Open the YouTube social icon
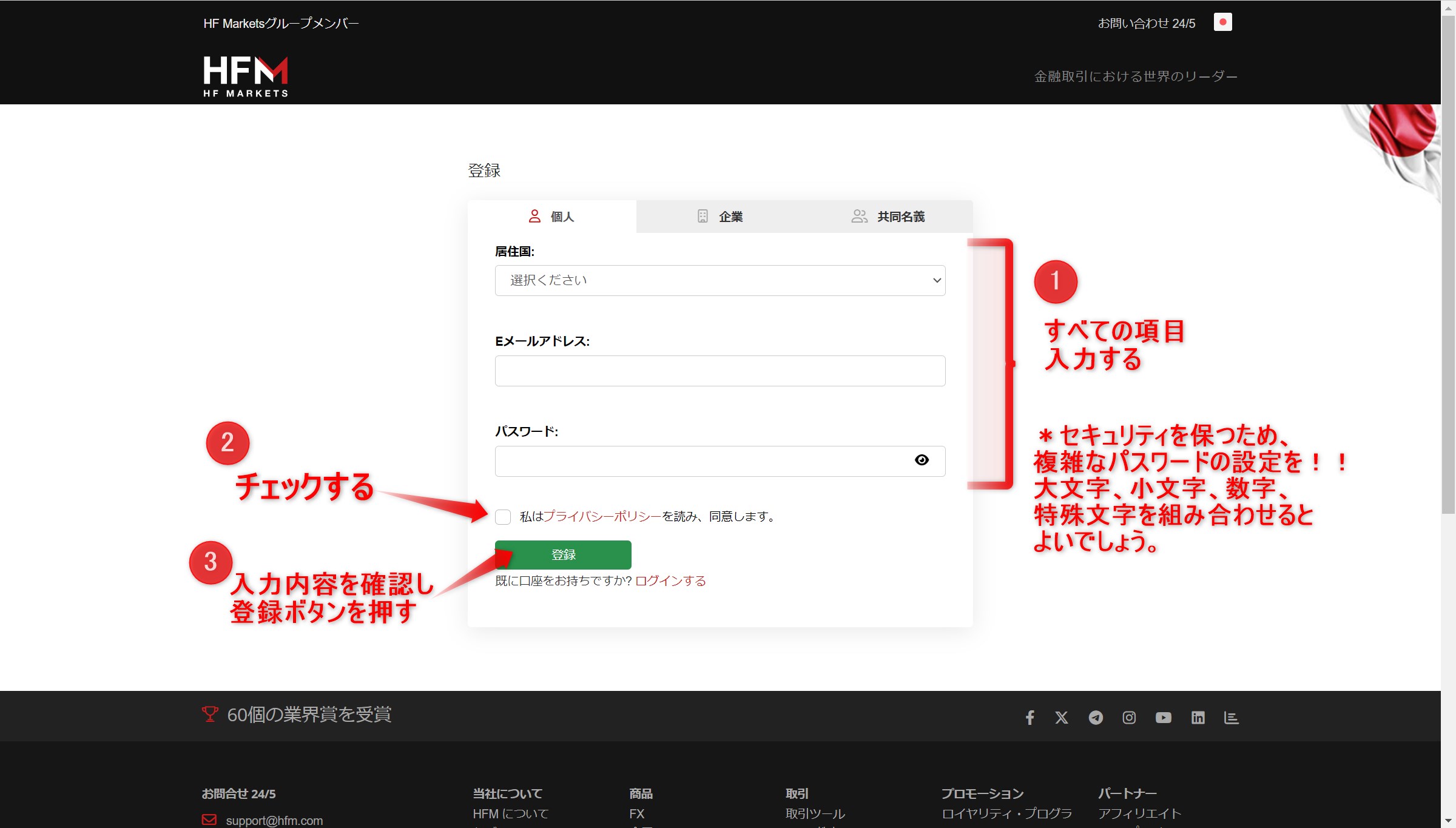 pos(1163,718)
